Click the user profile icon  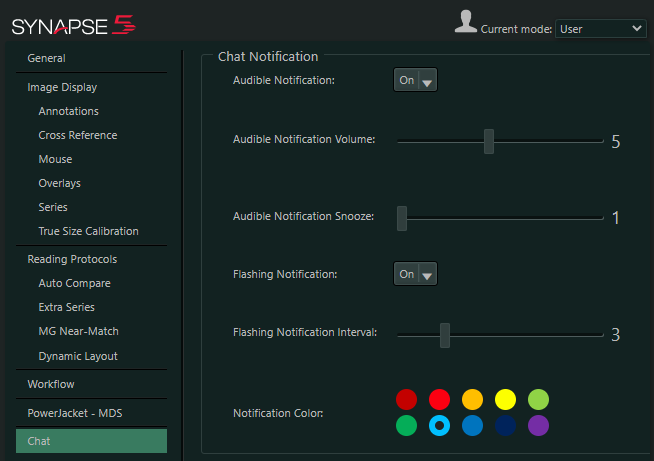465,23
